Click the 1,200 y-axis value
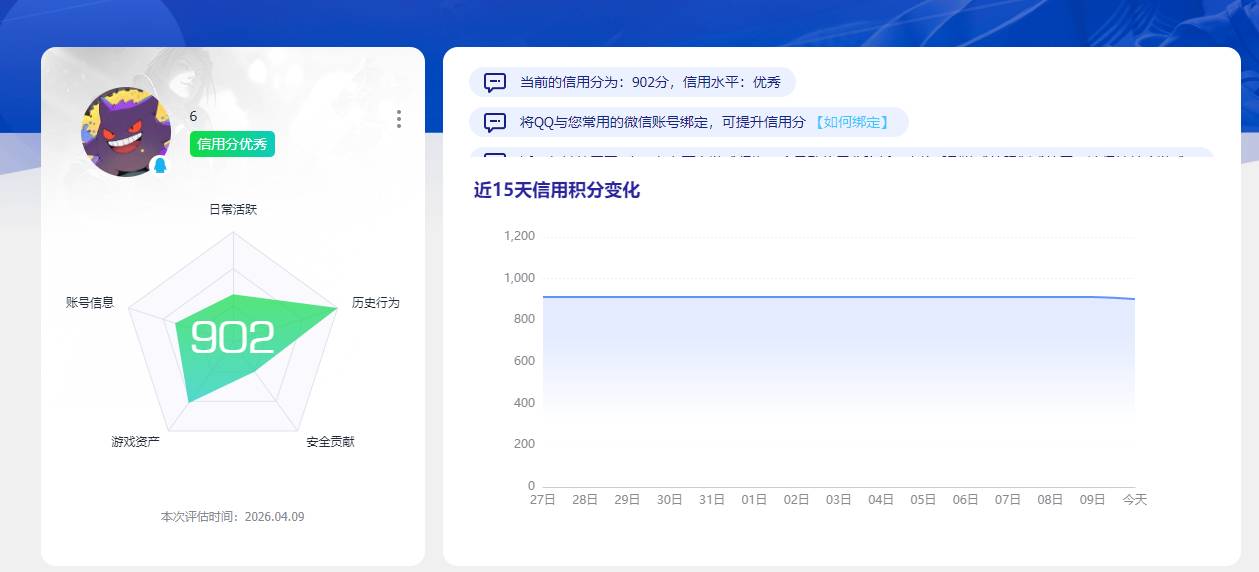Image resolution: width=1259 pixels, height=572 pixels. click(x=519, y=236)
